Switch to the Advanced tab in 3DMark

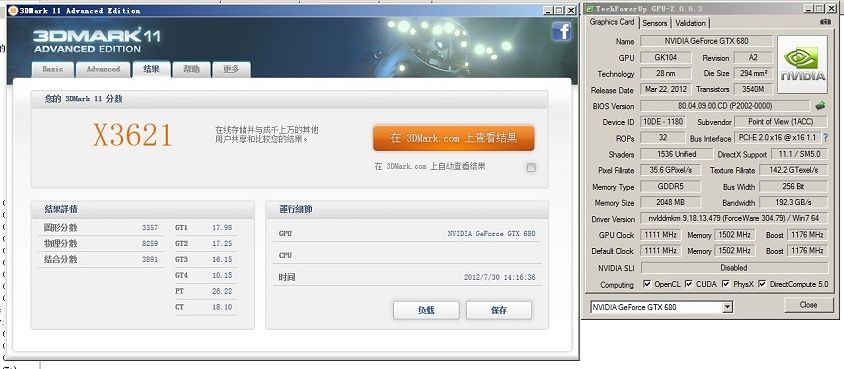(x=103, y=69)
